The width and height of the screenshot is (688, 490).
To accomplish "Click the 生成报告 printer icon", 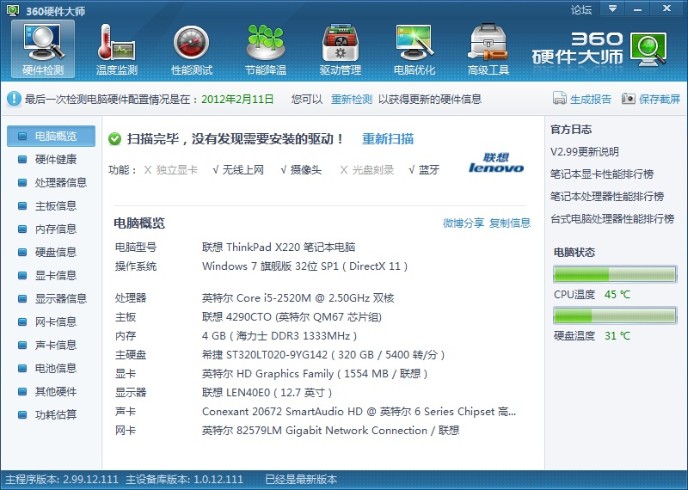I will (559, 98).
